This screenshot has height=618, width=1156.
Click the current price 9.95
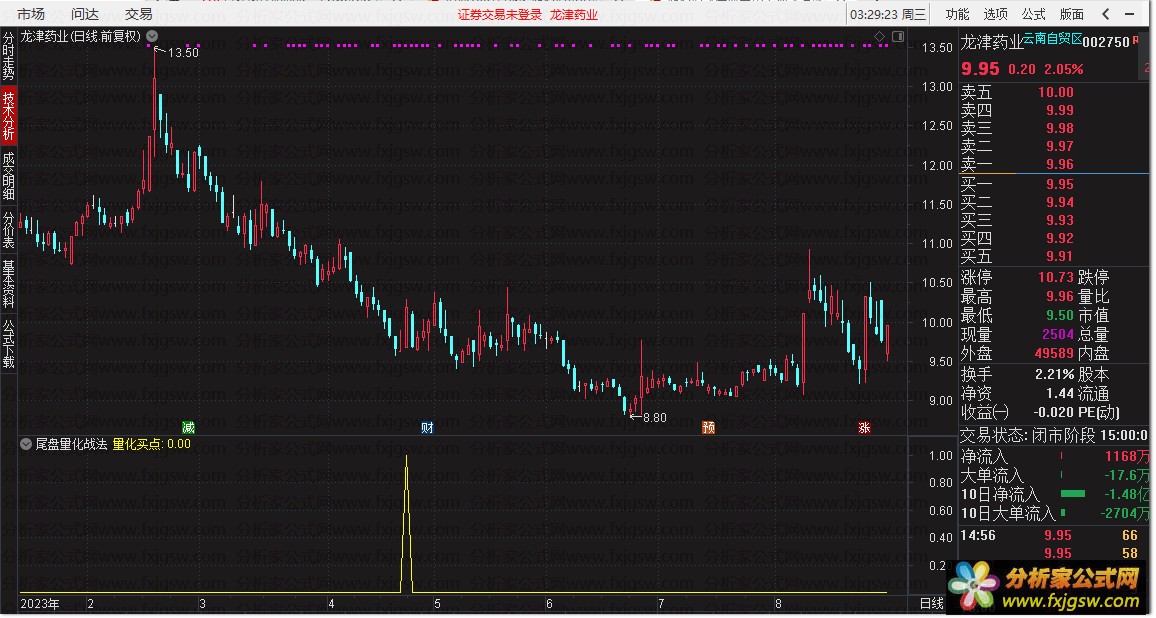point(980,69)
